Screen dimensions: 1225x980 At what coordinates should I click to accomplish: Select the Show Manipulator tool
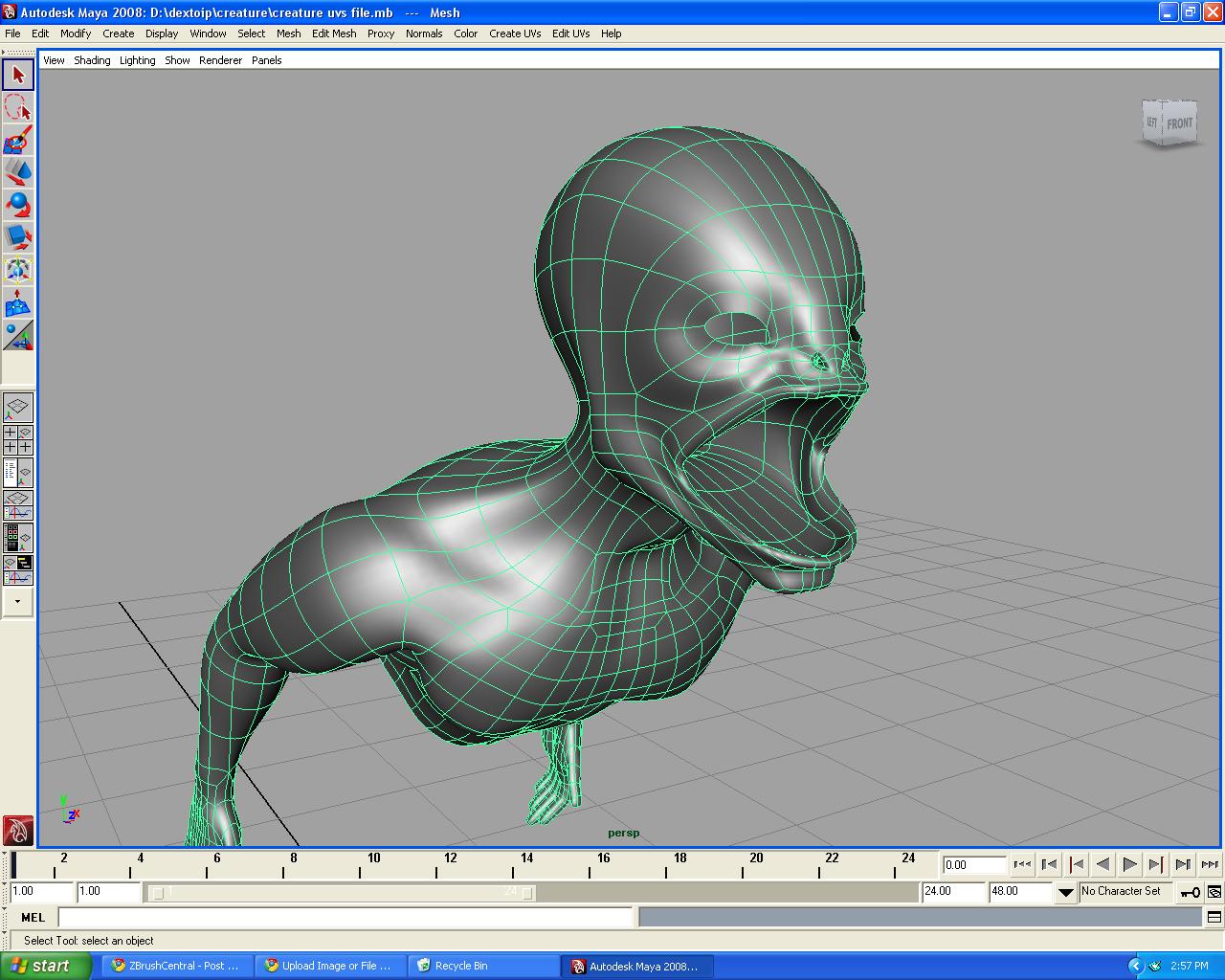click(18, 335)
